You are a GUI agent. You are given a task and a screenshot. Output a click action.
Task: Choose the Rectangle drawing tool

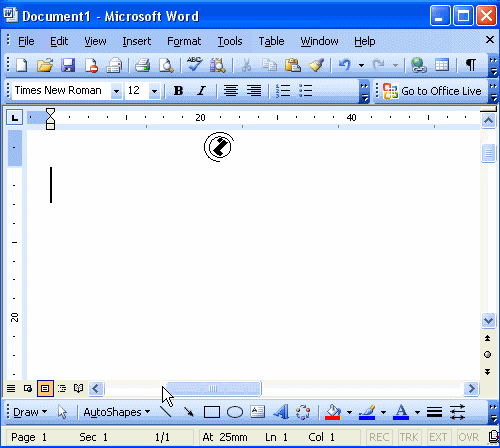tap(212, 412)
